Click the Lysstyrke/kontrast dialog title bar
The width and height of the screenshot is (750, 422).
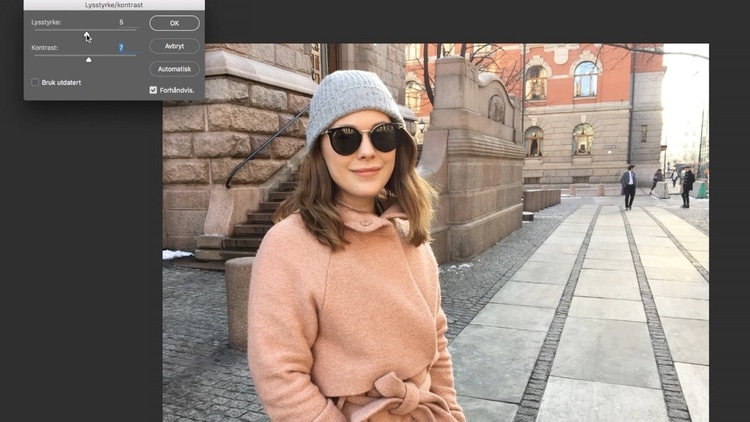pos(113,5)
